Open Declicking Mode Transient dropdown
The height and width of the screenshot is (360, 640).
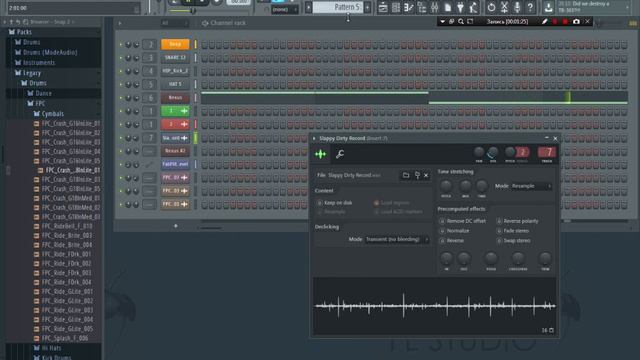click(397, 239)
